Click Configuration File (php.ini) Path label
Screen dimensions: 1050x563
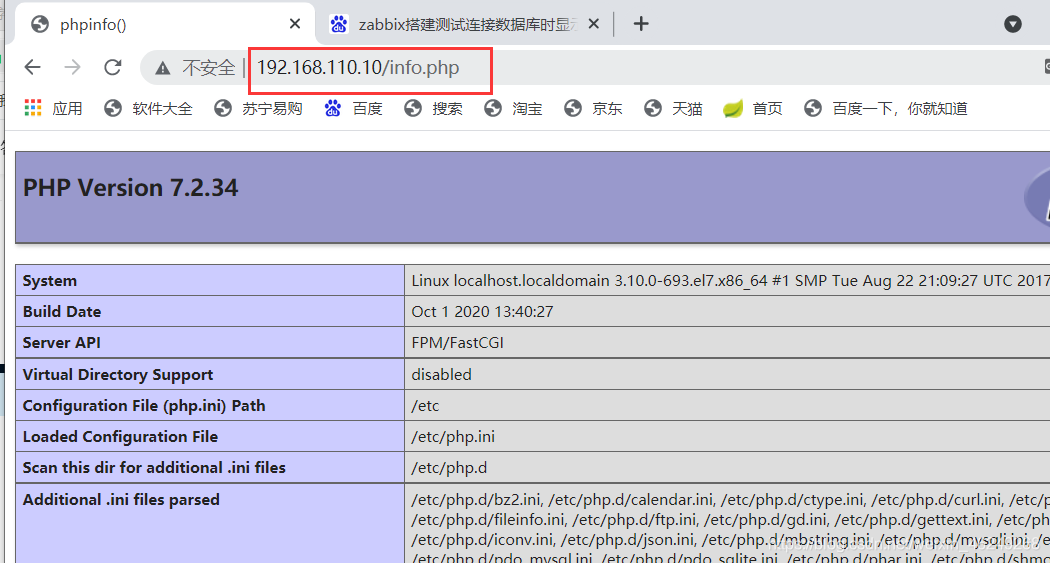pyautogui.click(x=144, y=406)
